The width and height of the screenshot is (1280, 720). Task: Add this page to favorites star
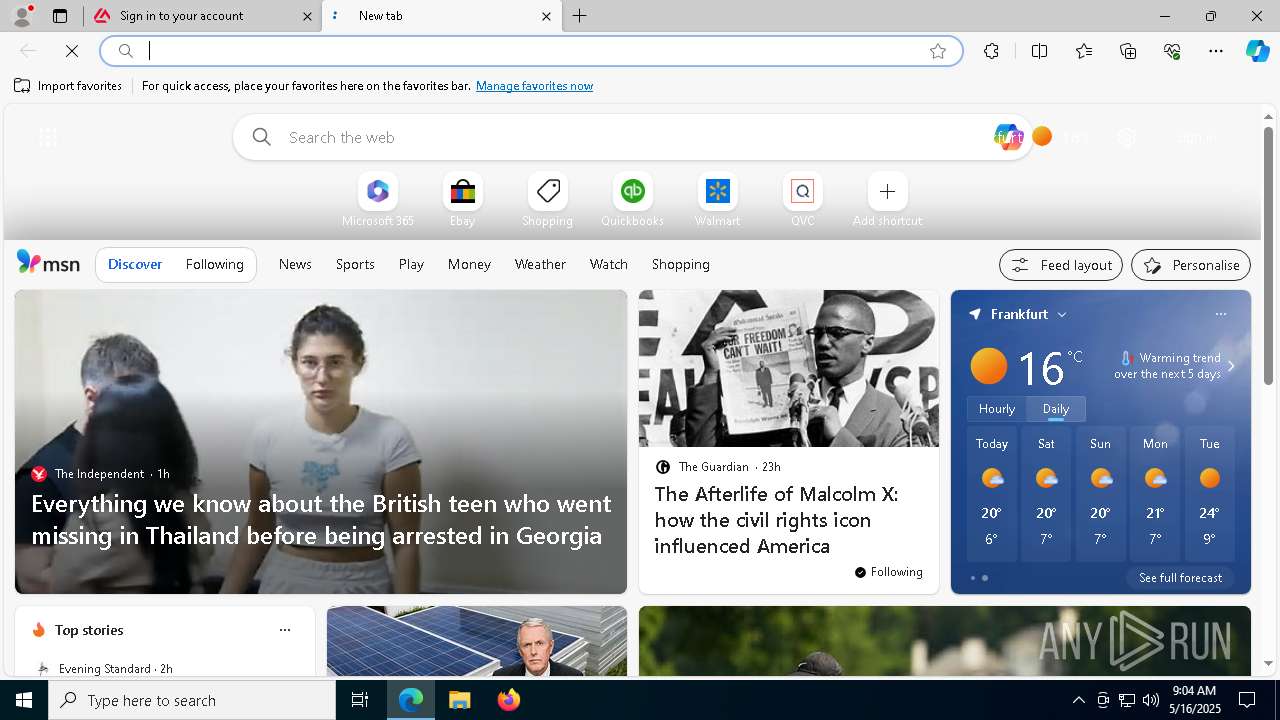[938, 51]
